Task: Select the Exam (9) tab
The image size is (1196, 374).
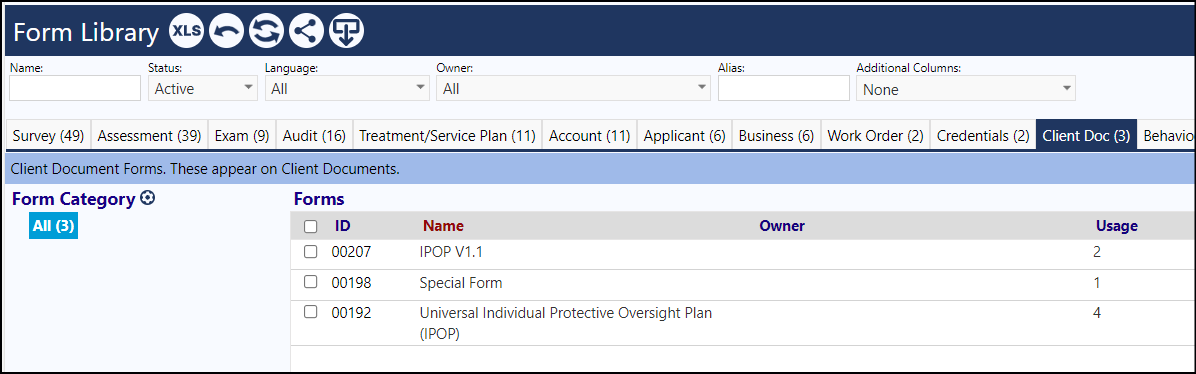Action: click(242, 136)
